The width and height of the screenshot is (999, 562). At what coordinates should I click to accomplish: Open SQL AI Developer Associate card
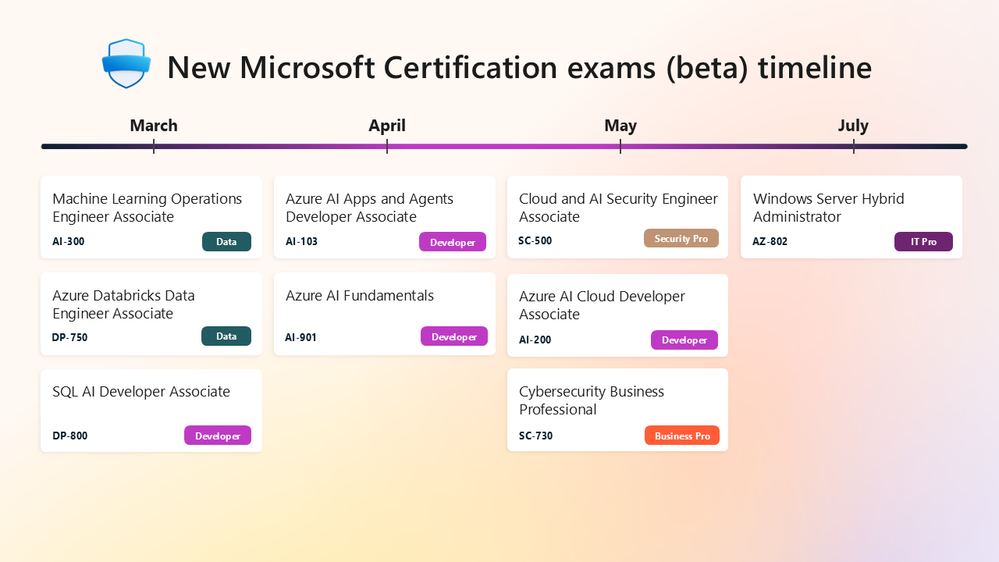(151, 410)
